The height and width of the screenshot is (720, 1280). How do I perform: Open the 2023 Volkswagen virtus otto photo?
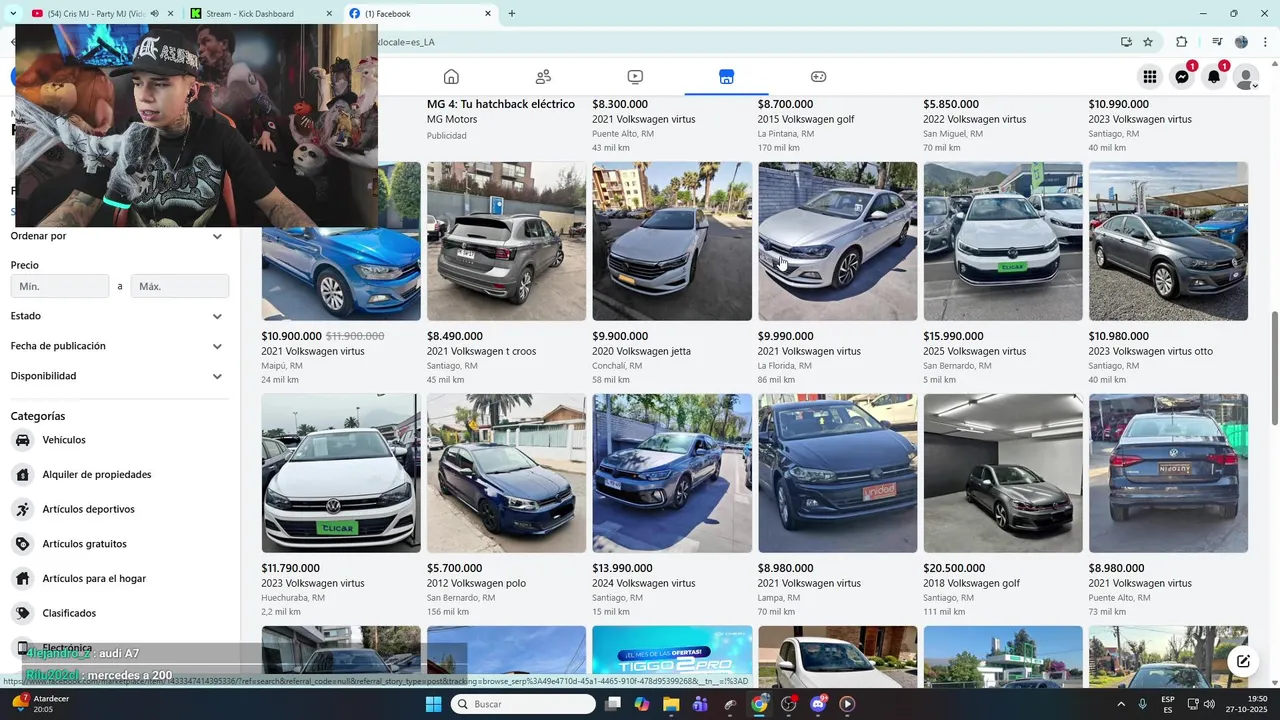(x=1168, y=241)
